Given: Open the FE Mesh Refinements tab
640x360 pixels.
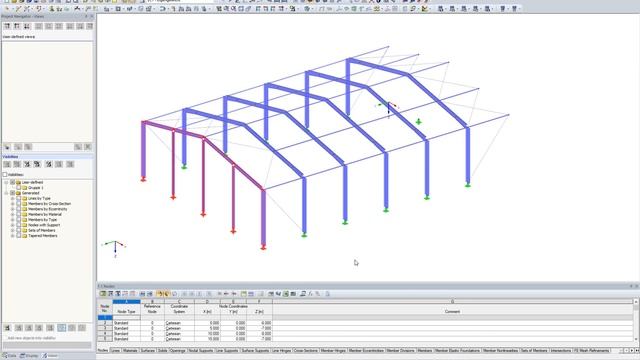Looking at the screenshot, I should [x=592, y=351].
